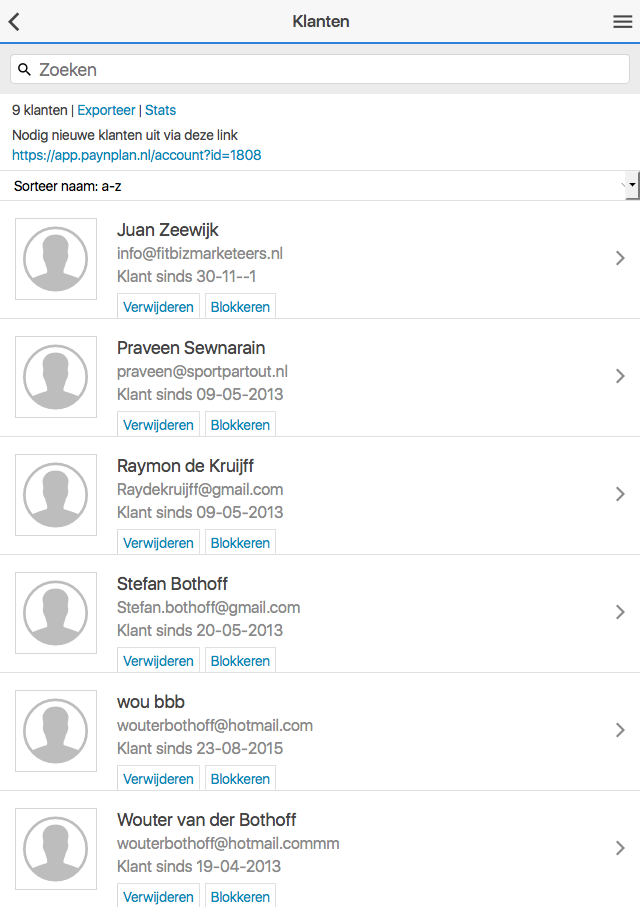Expand wou bbb's row arrow

[620, 730]
